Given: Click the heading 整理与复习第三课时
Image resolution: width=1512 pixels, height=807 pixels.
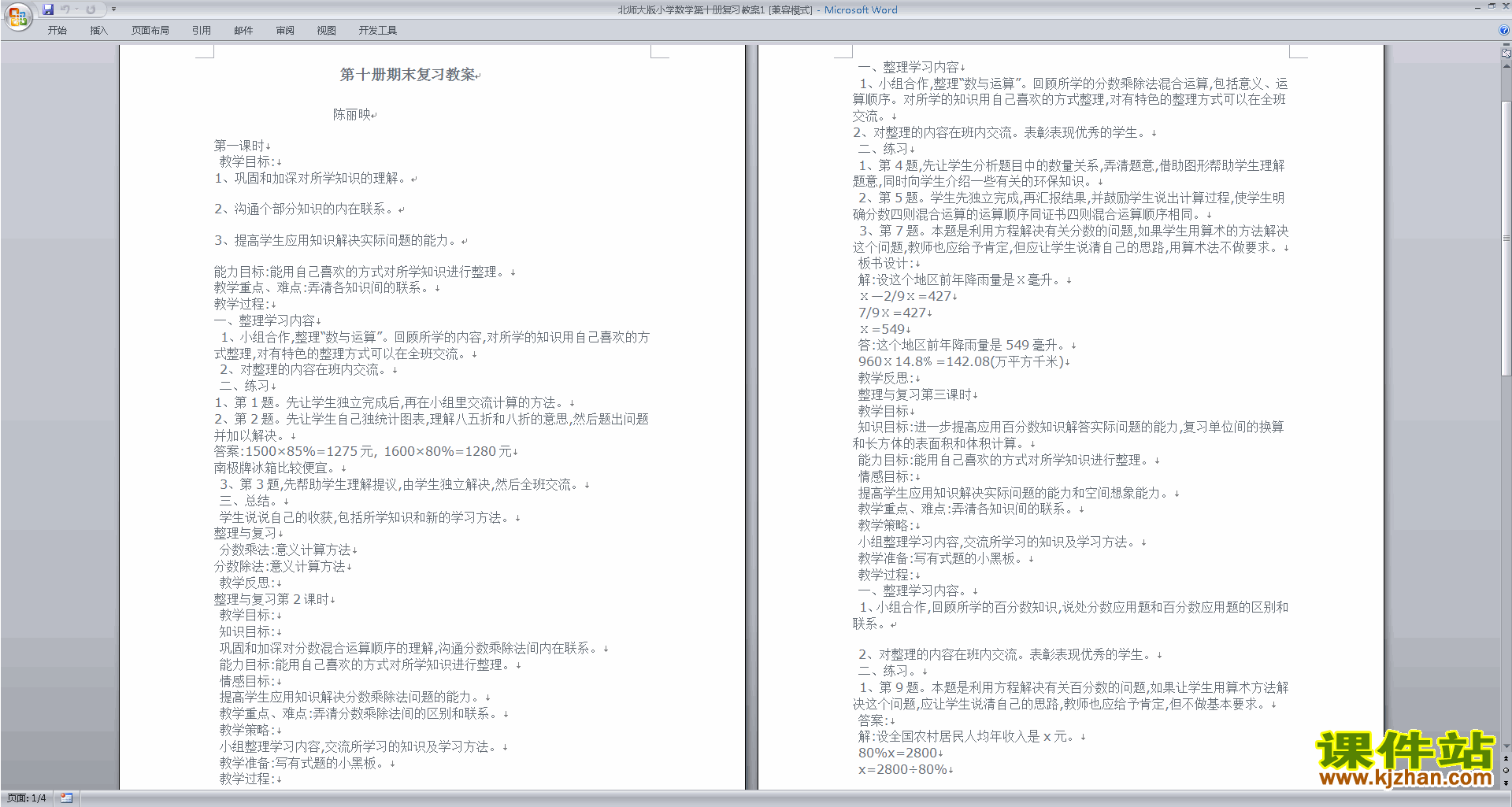Looking at the screenshot, I should (x=915, y=394).
